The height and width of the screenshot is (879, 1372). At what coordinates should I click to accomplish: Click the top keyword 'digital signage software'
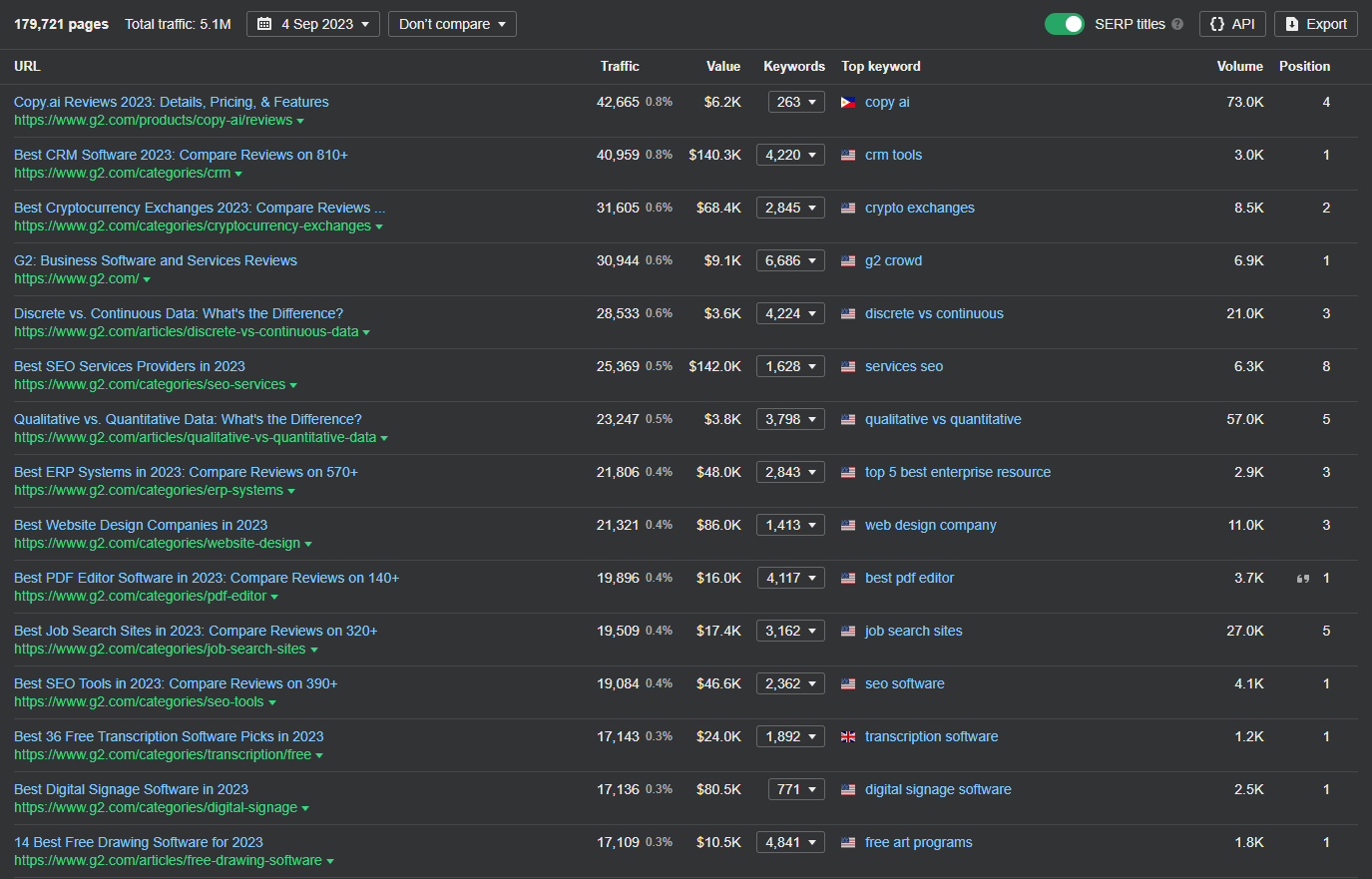click(x=938, y=789)
